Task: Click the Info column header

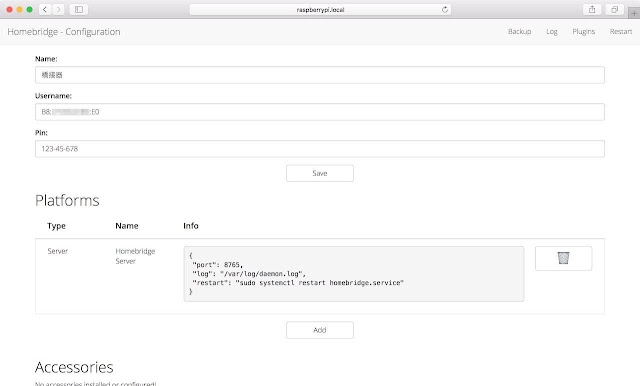Action: [x=191, y=226]
